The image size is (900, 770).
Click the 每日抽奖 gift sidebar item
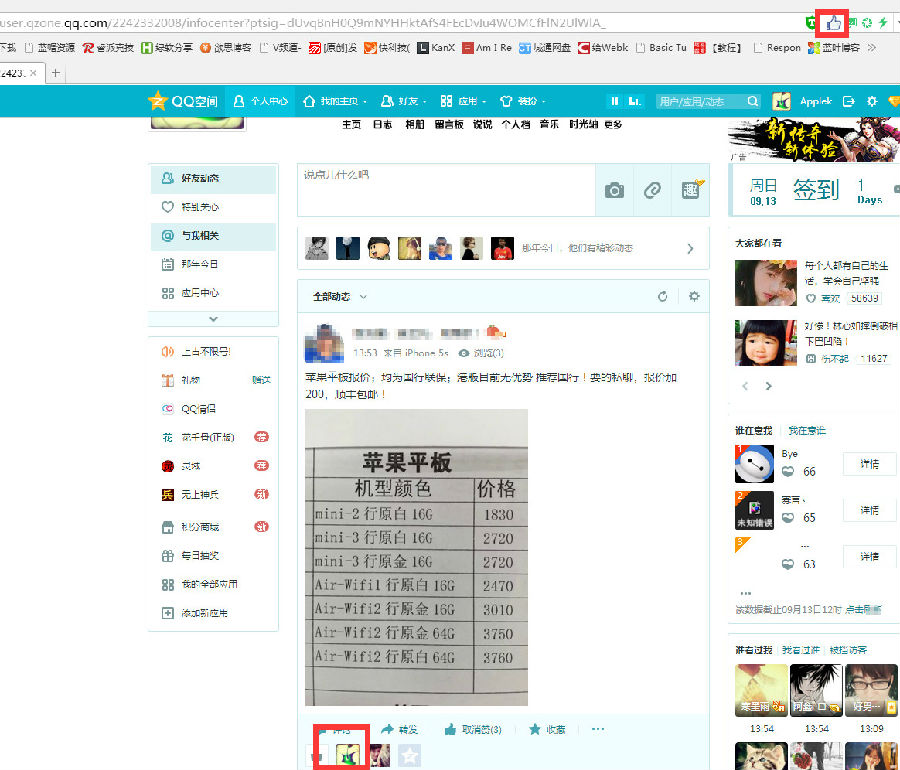pyautogui.click(x=200, y=555)
